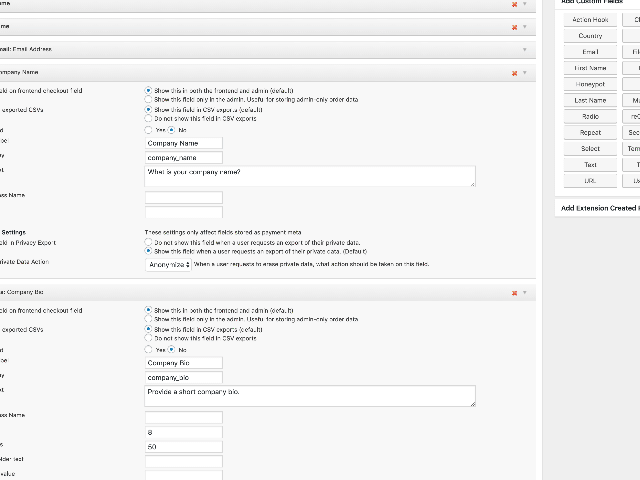Delete the Company Name field with red X
This screenshot has height=480, width=640.
point(514,73)
